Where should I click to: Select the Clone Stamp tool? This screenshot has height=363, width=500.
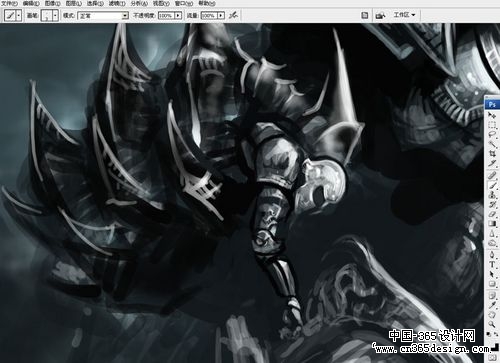[x=492, y=195]
